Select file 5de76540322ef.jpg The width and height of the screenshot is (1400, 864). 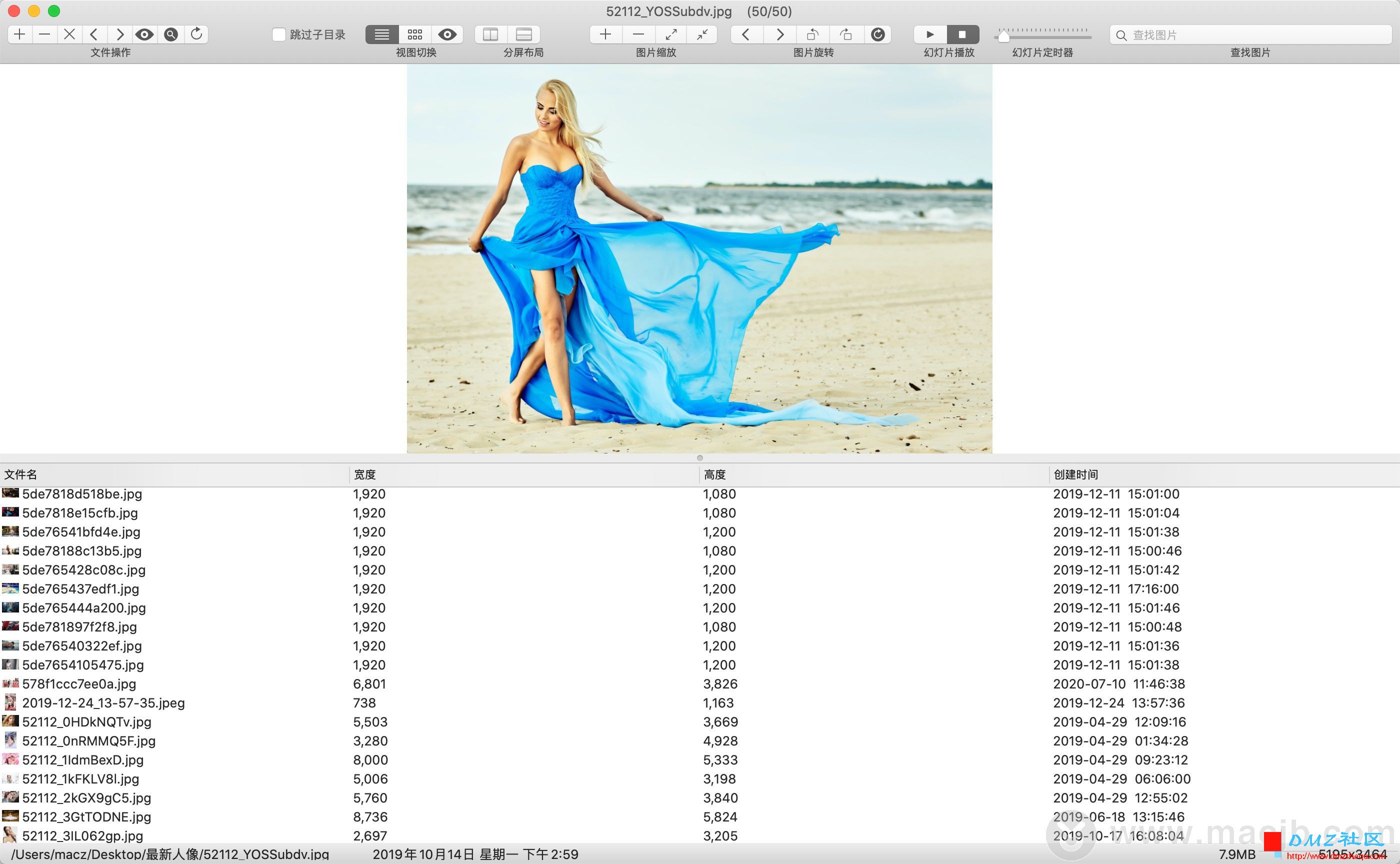(x=81, y=645)
